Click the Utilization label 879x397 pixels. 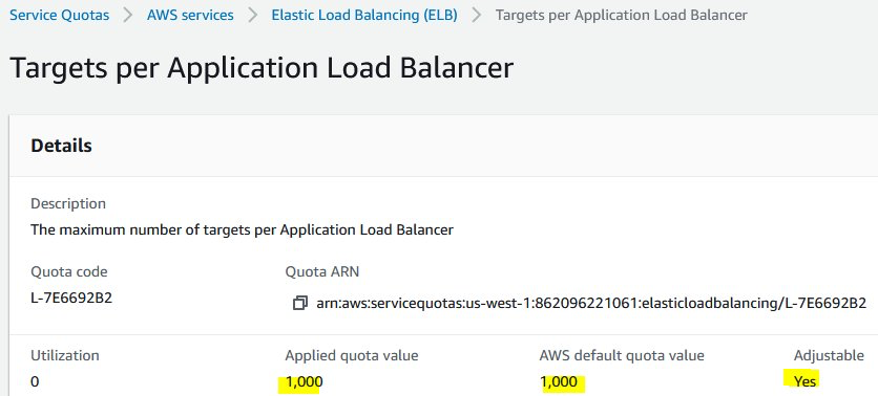pyautogui.click(x=65, y=356)
